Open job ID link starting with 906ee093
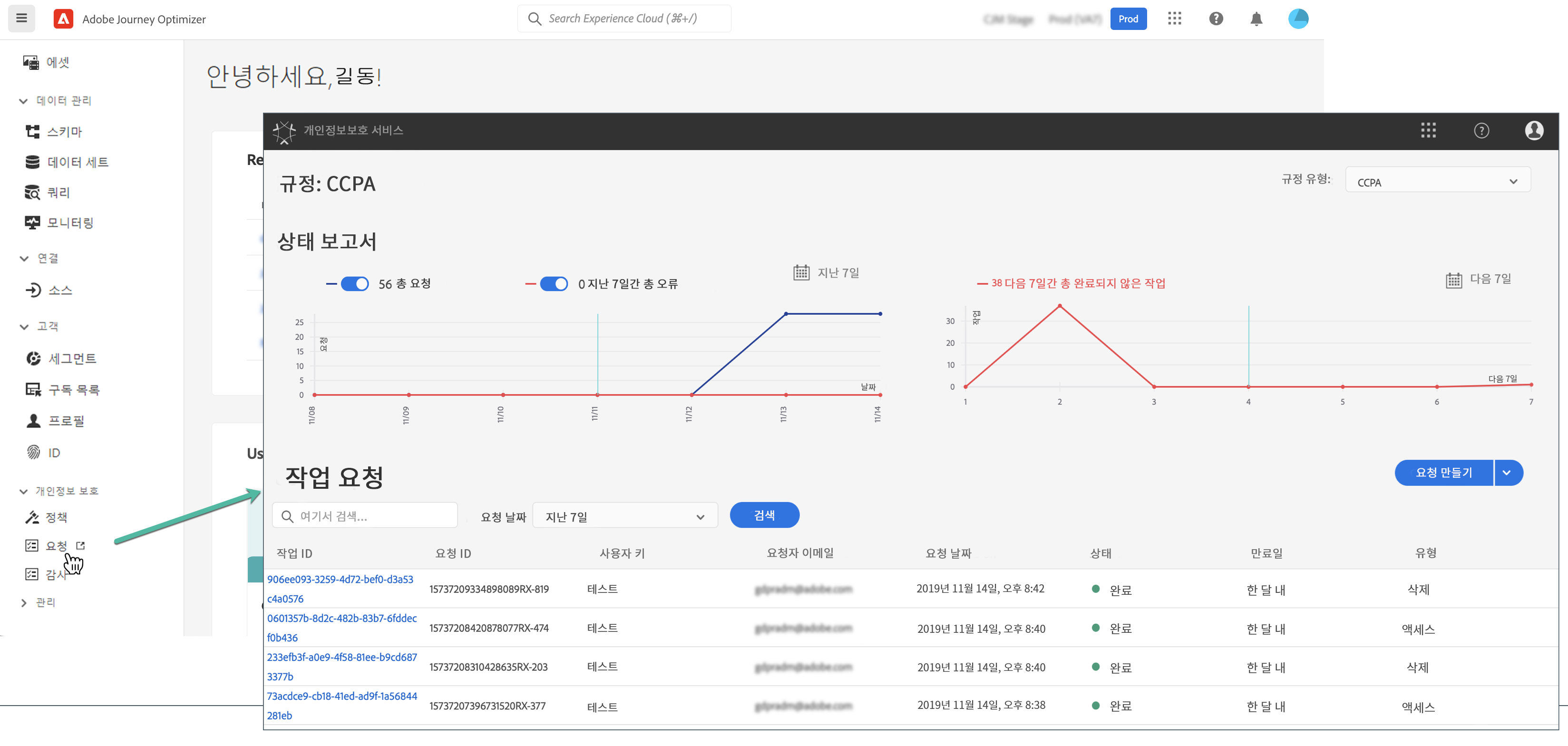The height and width of the screenshot is (746, 1568). pyautogui.click(x=340, y=579)
